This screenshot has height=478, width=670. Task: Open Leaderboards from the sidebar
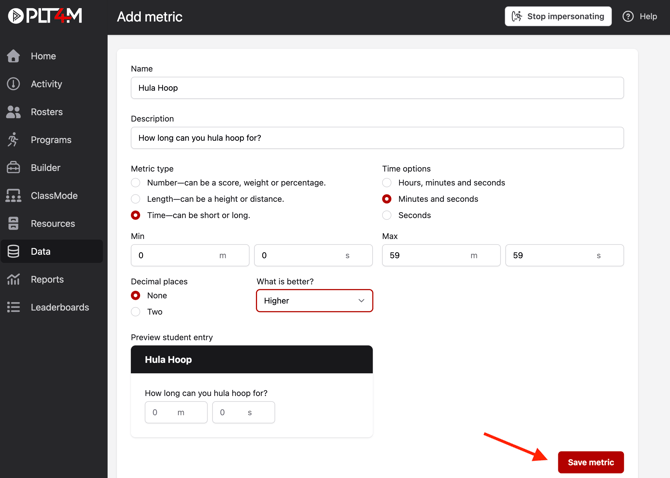[x=52, y=307]
